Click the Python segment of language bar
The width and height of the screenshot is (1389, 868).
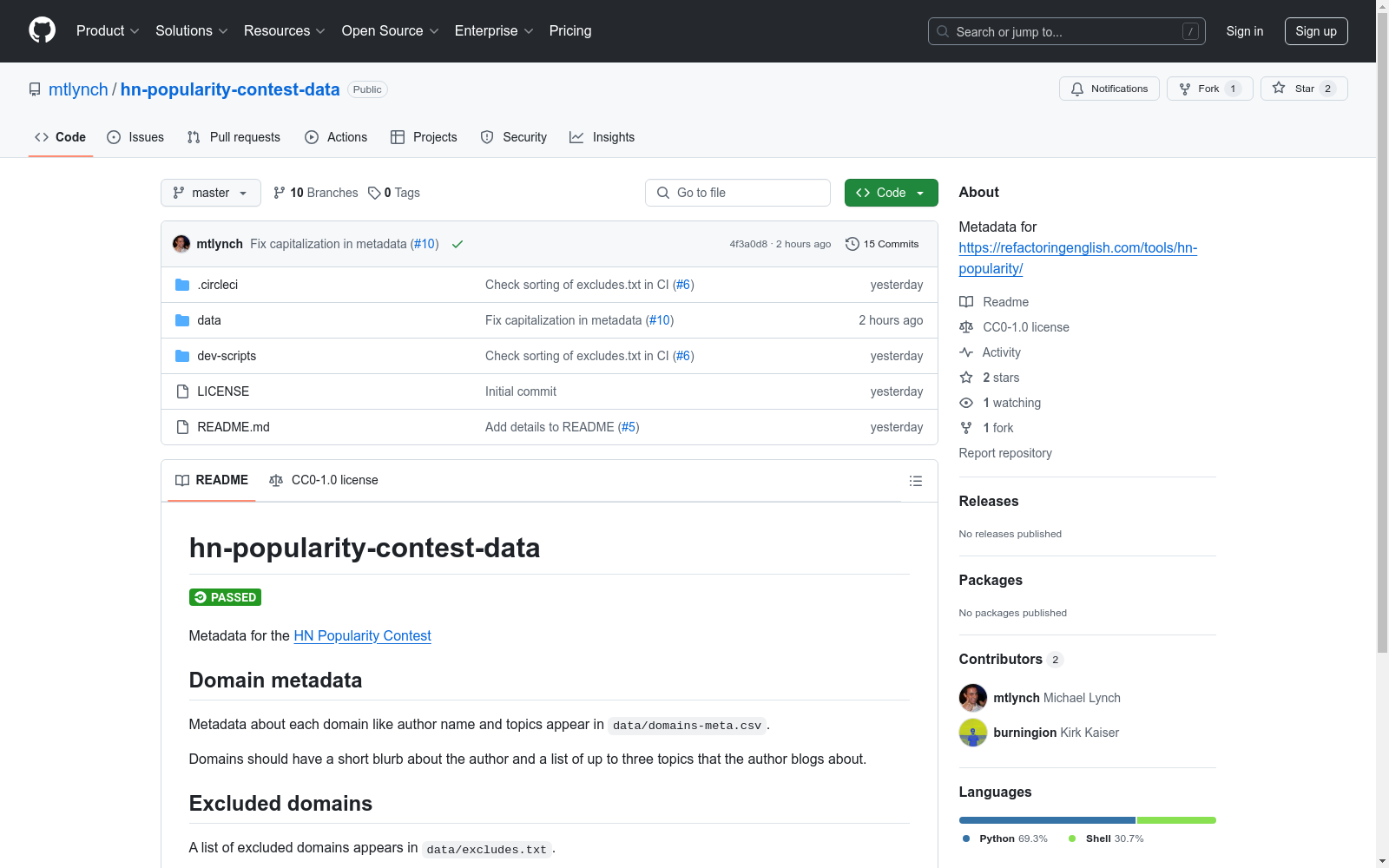(x=1047, y=820)
